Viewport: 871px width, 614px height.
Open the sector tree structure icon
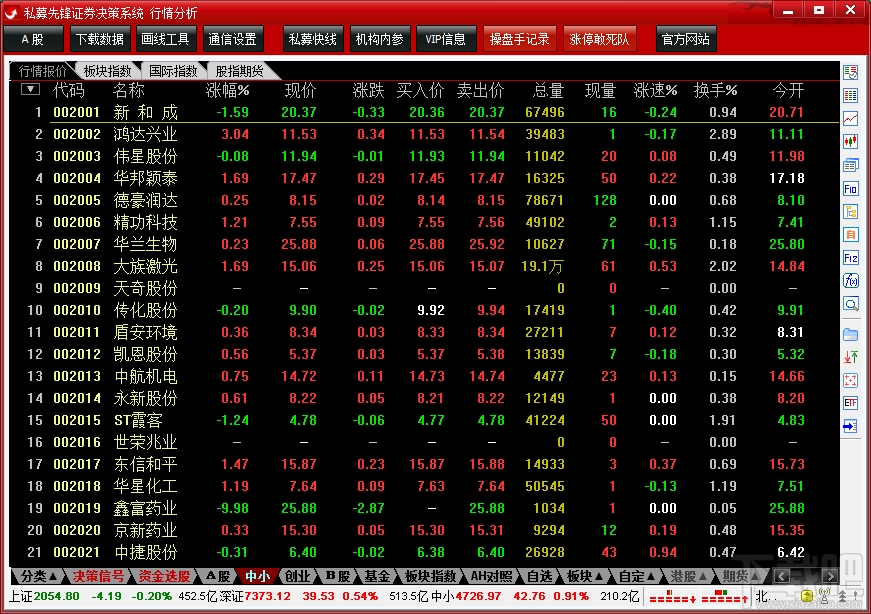[850, 211]
